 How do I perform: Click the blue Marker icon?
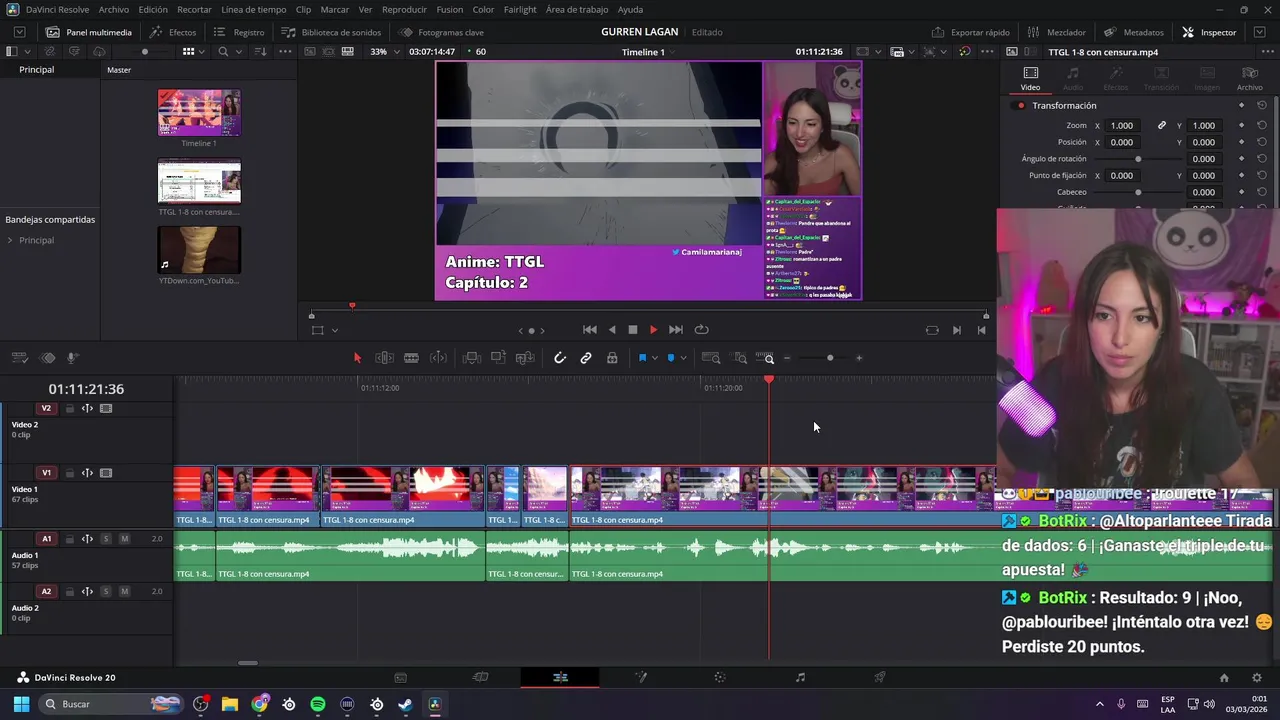click(671, 358)
